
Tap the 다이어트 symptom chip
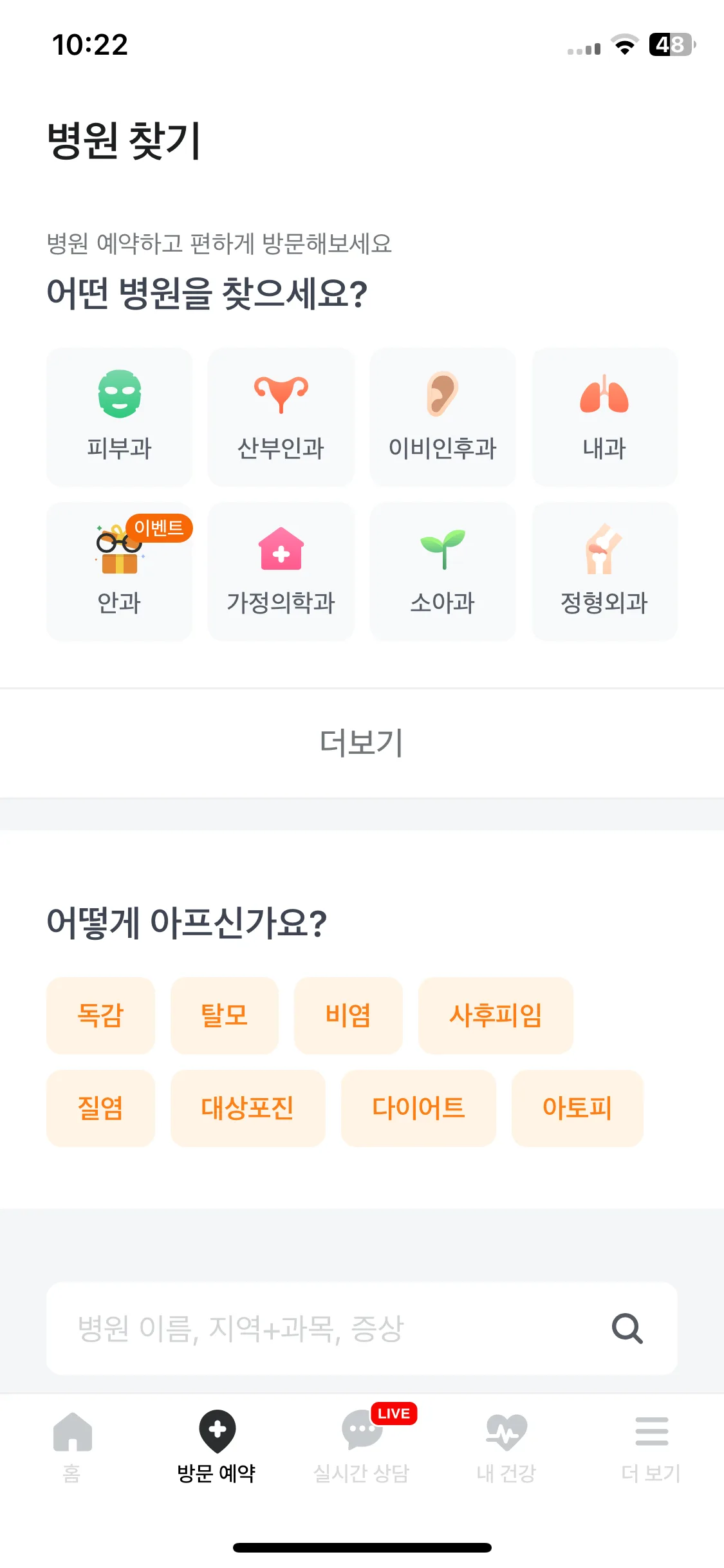418,1108
